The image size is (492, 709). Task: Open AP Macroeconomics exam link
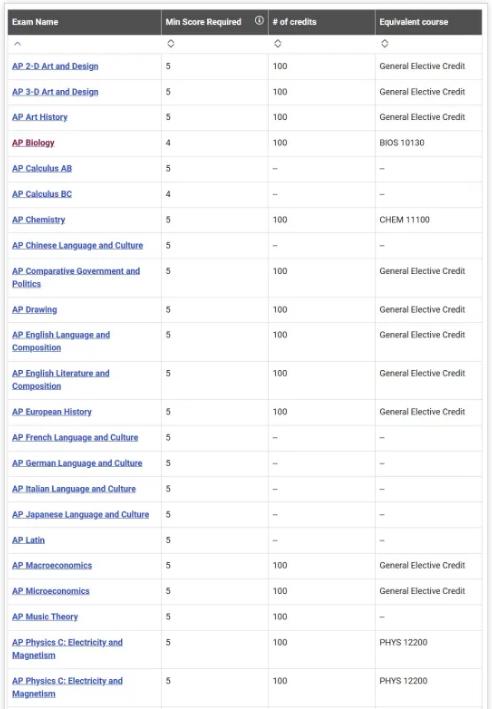click(x=52, y=566)
